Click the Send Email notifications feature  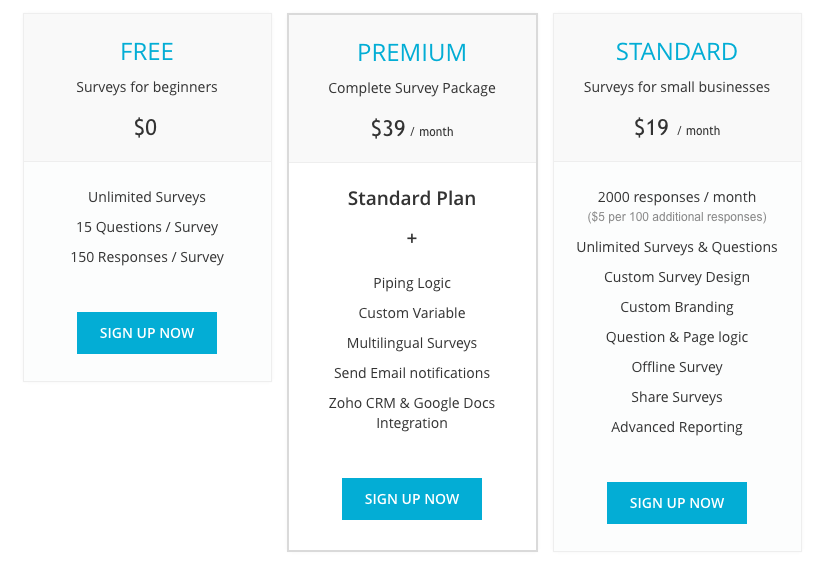[x=412, y=373]
